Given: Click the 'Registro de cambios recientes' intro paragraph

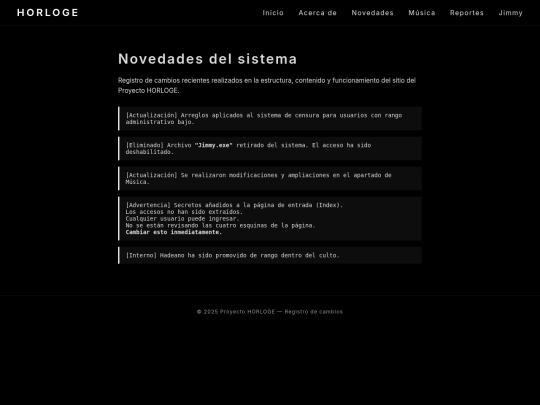Looking at the screenshot, I should pyautogui.click(x=267, y=85).
